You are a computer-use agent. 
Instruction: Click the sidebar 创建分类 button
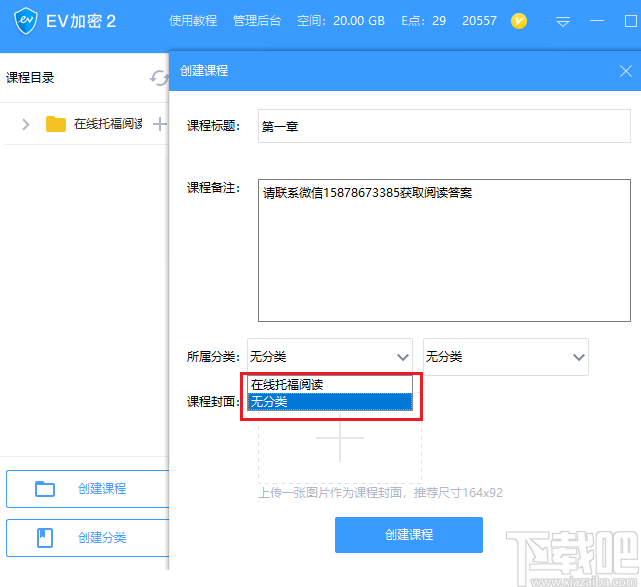[x=87, y=538]
